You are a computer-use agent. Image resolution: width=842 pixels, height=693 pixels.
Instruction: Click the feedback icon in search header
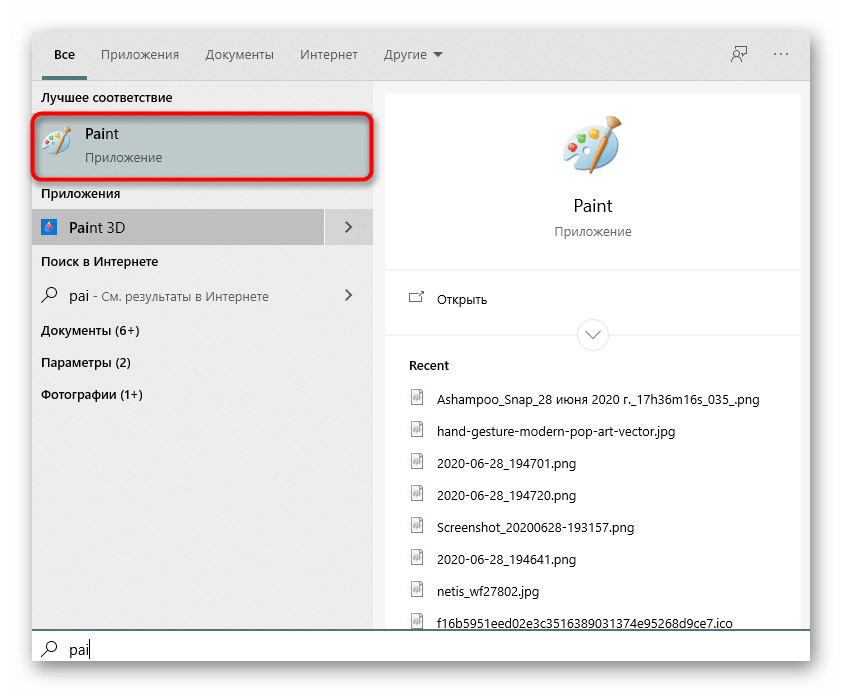(739, 54)
